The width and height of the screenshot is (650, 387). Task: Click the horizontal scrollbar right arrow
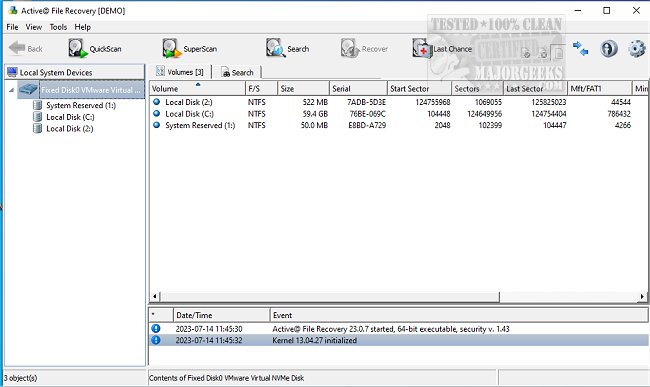pyautogui.click(x=642, y=296)
